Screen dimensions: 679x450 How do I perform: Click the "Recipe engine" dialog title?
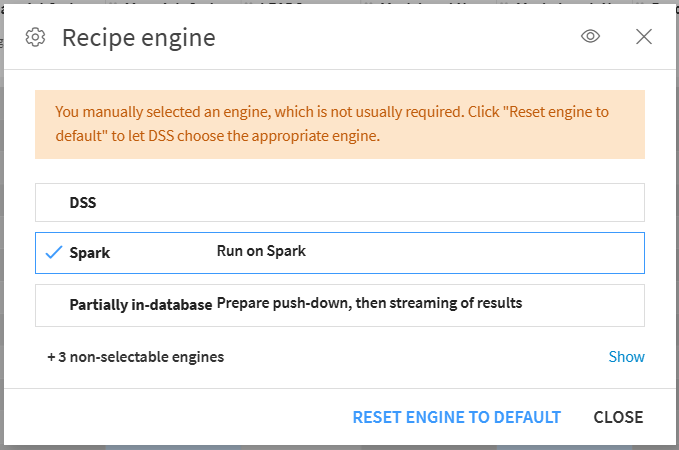click(138, 38)
